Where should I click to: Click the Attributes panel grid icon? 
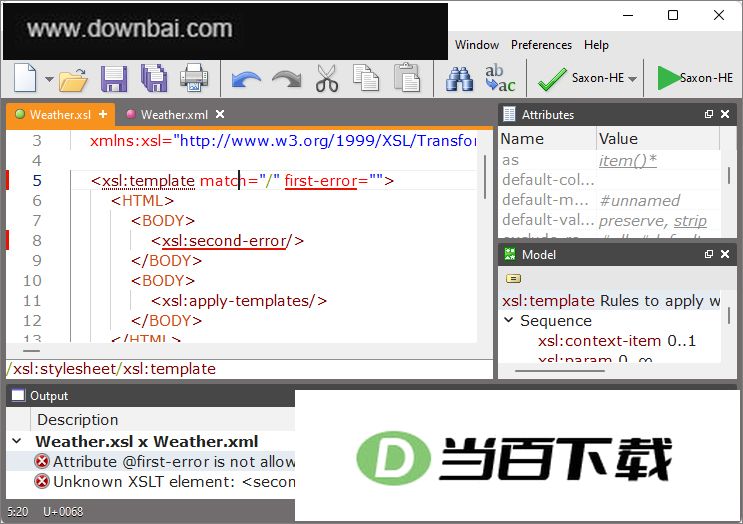(x=509, y=114)
